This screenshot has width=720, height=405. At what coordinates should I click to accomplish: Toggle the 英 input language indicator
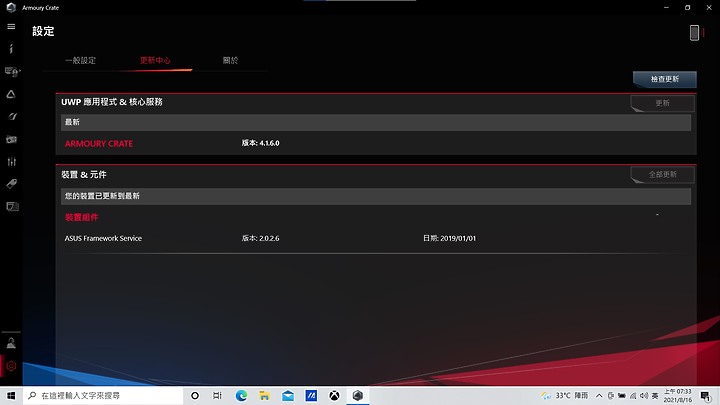click(x=655, y=395)
